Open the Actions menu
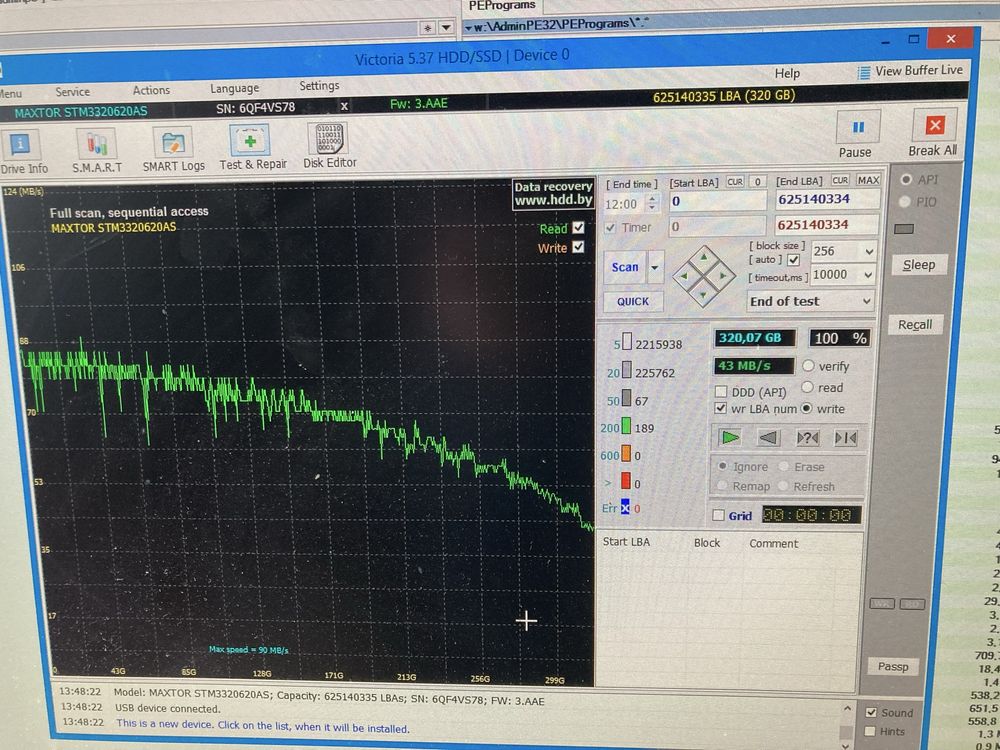This screenshot has height=750, width=1000. pos(151,90)
